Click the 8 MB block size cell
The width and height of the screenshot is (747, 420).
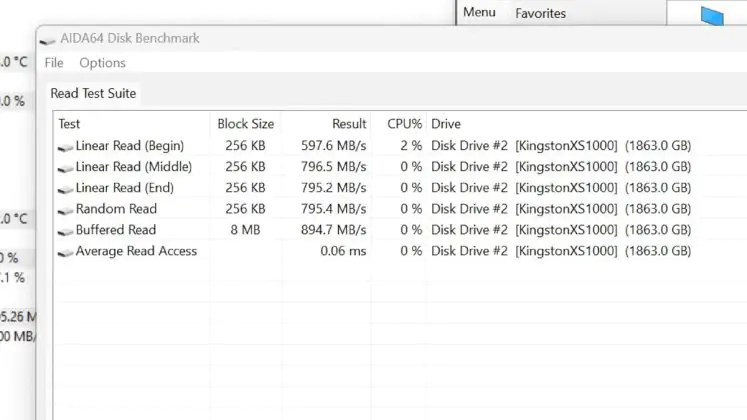pos(245,230)
